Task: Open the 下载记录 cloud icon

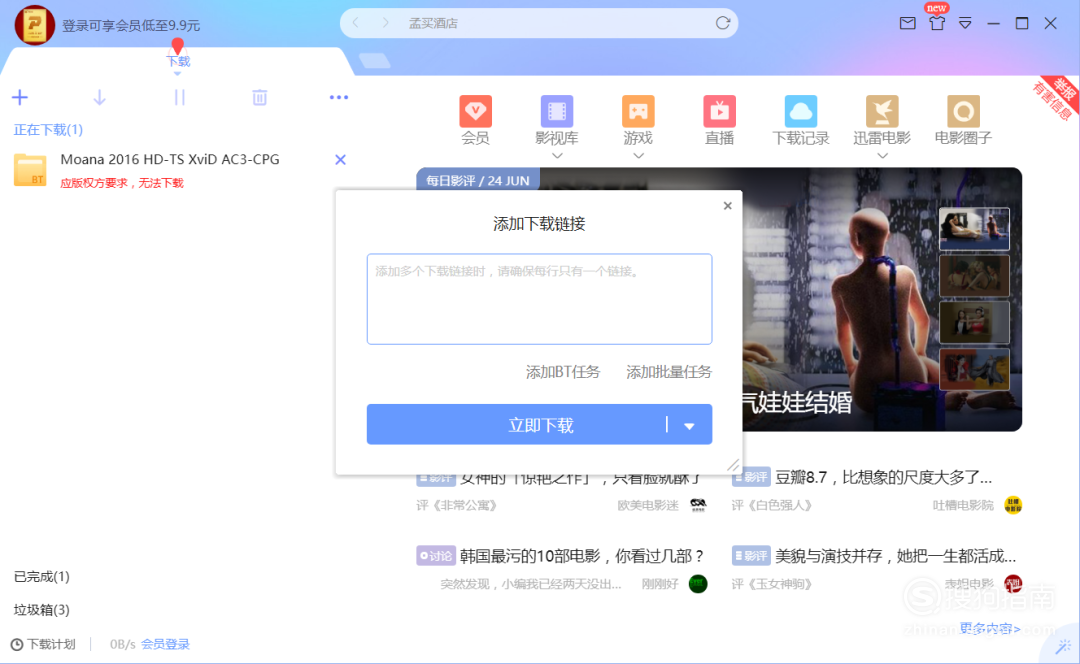Action: click(800, 112)
